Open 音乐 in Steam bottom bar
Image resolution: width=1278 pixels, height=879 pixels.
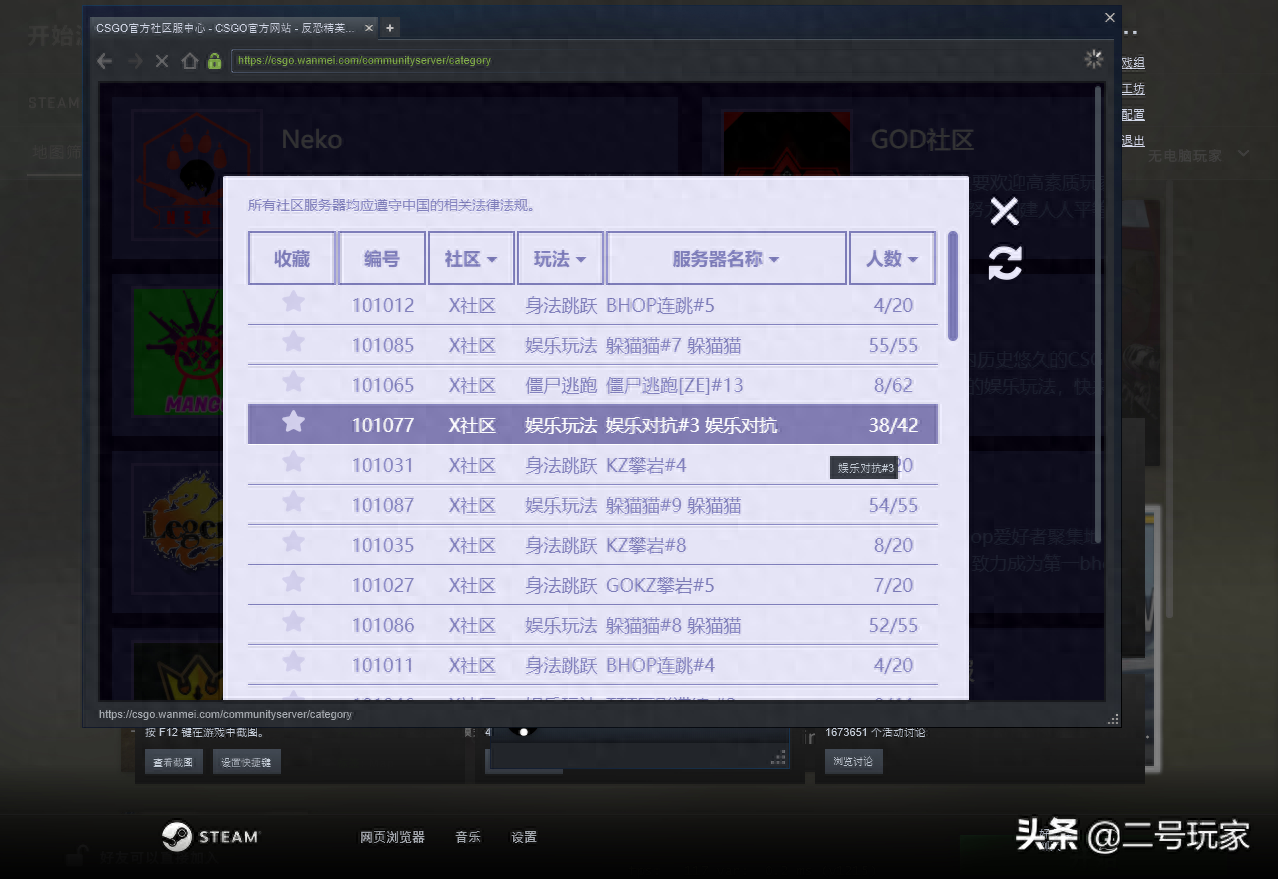468,837
